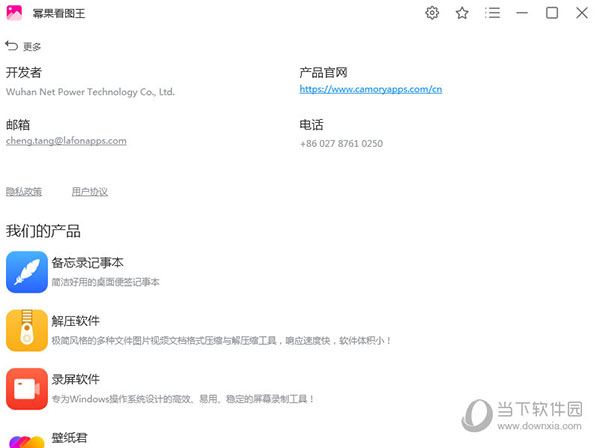The width and height of the screenshot is (600, 448).
Task: Click the 邮箱 heading
Action: click(18, 125)
